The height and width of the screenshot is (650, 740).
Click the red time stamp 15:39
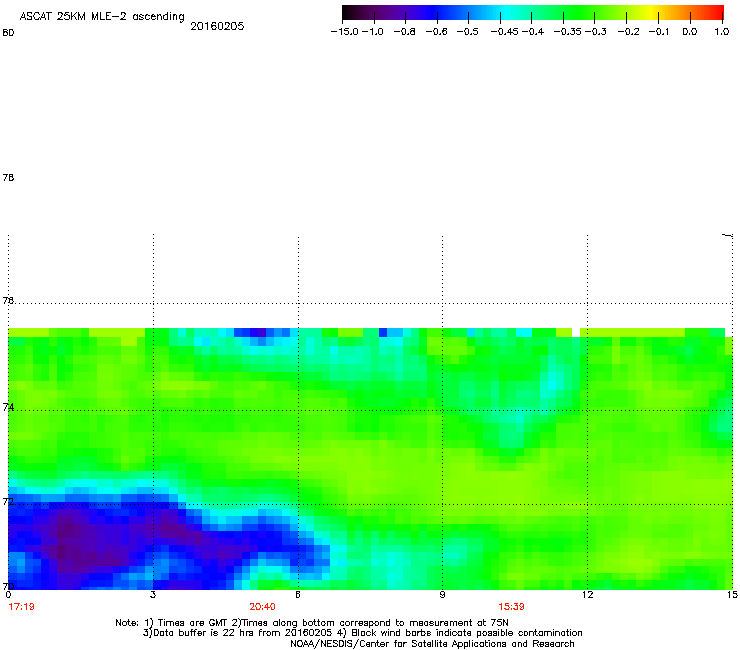(511, 607)
